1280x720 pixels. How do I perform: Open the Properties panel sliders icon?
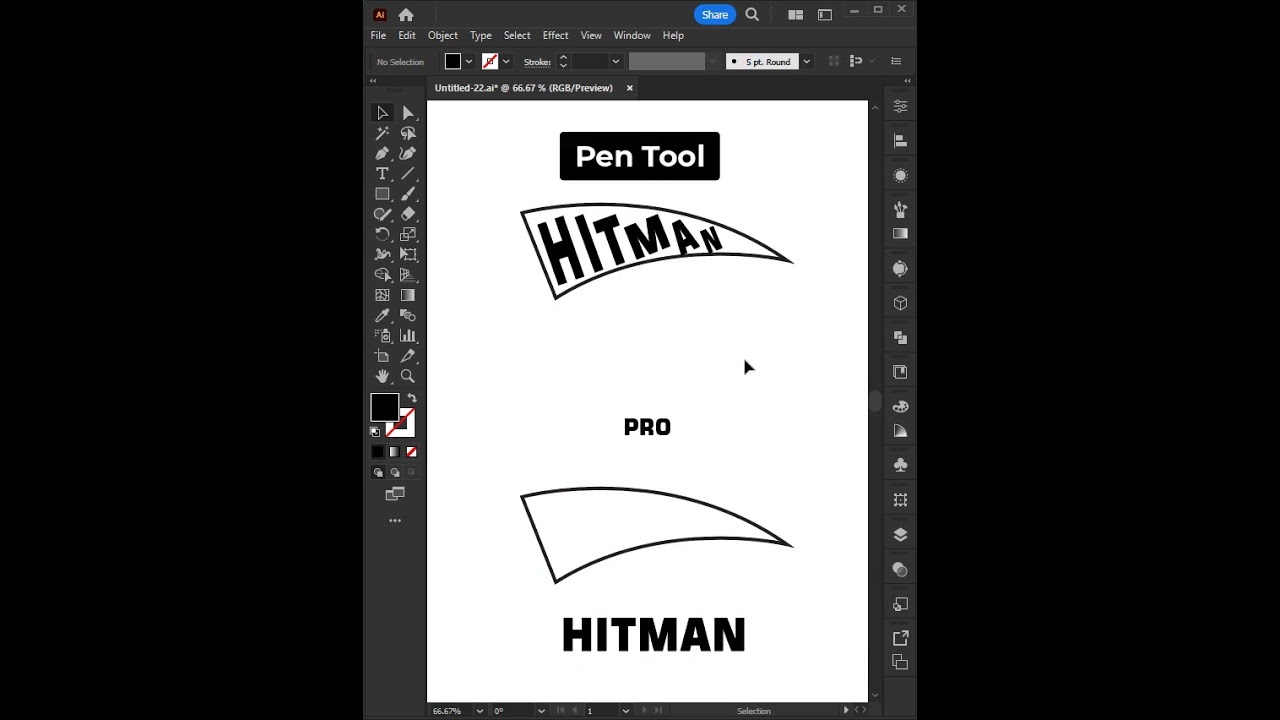click(x=900, y=106)
